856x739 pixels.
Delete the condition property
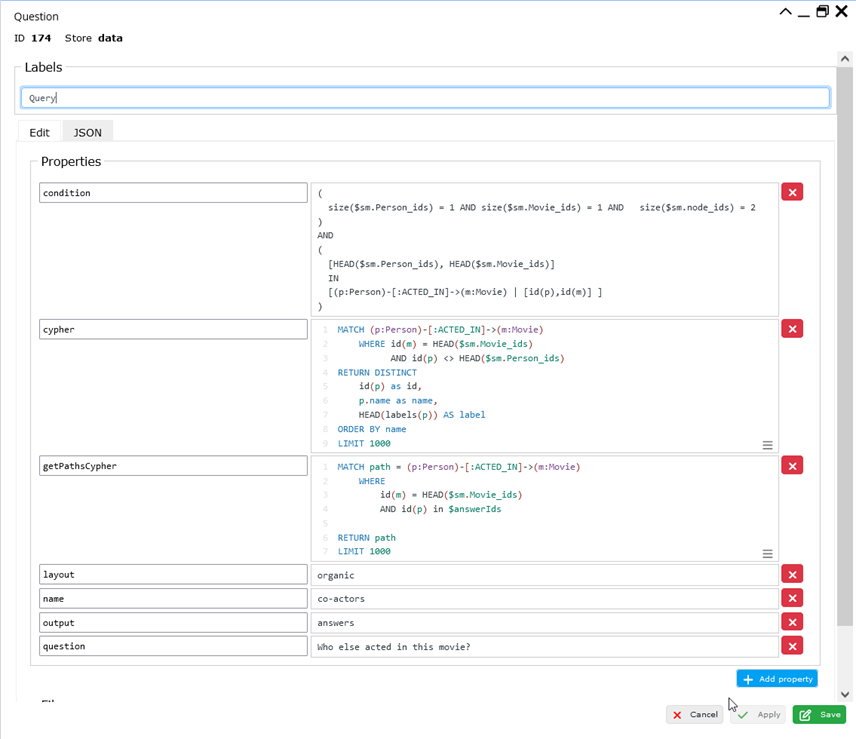pyautogui.click(x=792, y=192)
